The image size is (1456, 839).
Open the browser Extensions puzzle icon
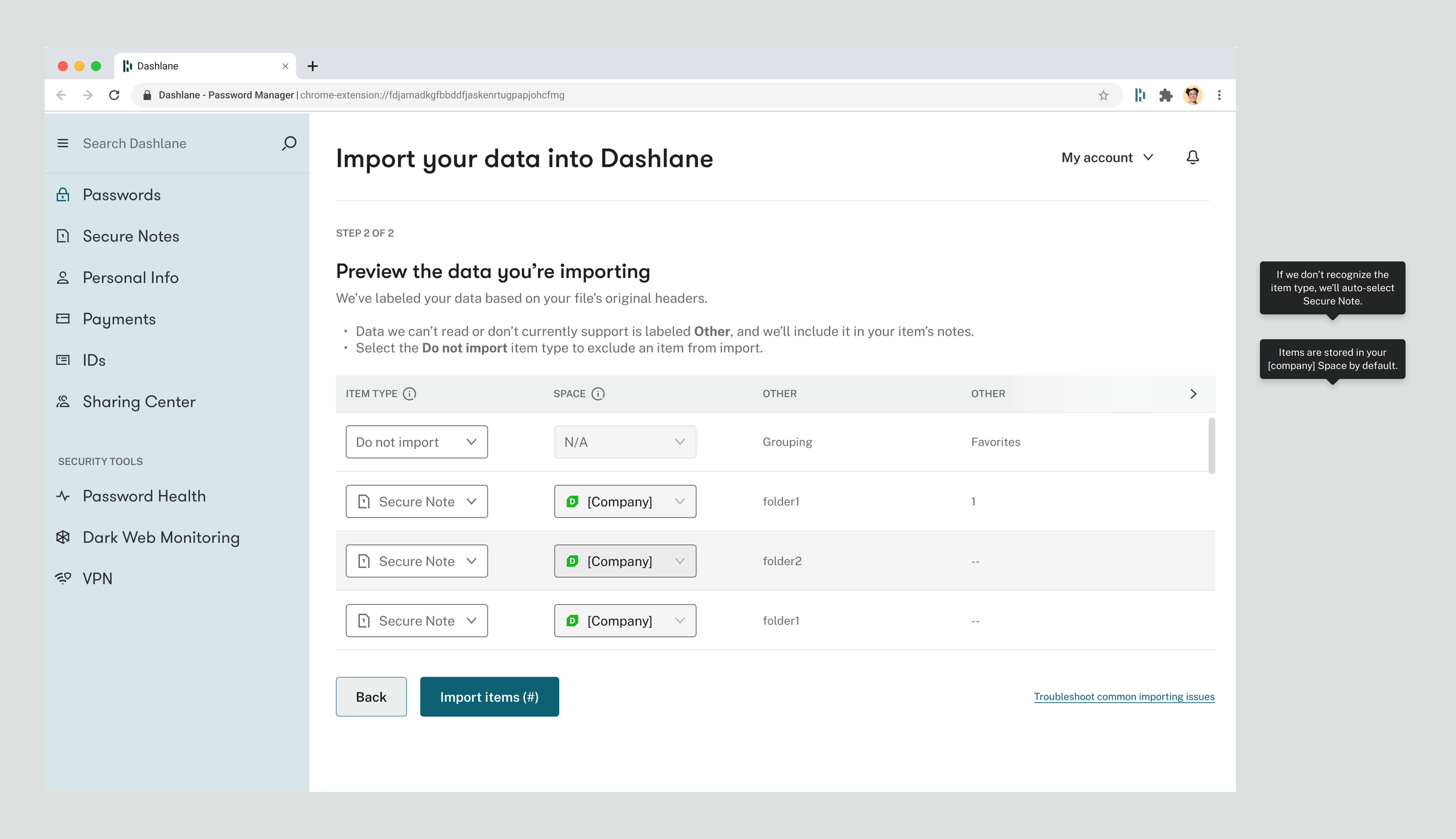pyautogui.click(x=1165, y=95)
